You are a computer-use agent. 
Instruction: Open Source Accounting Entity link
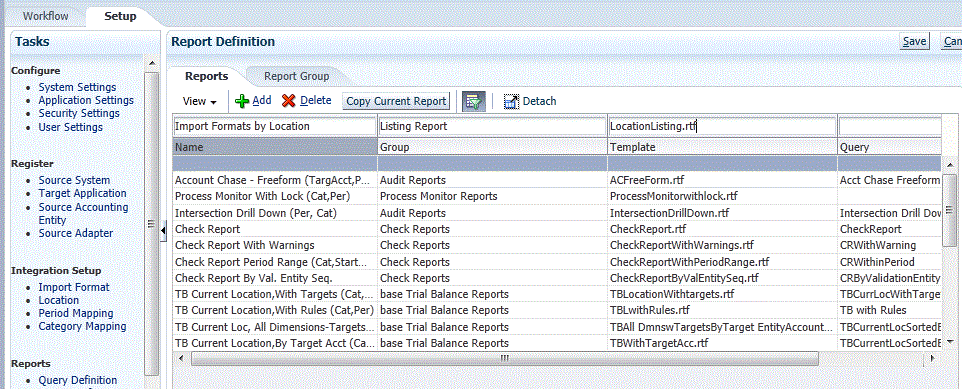[83, 214]
